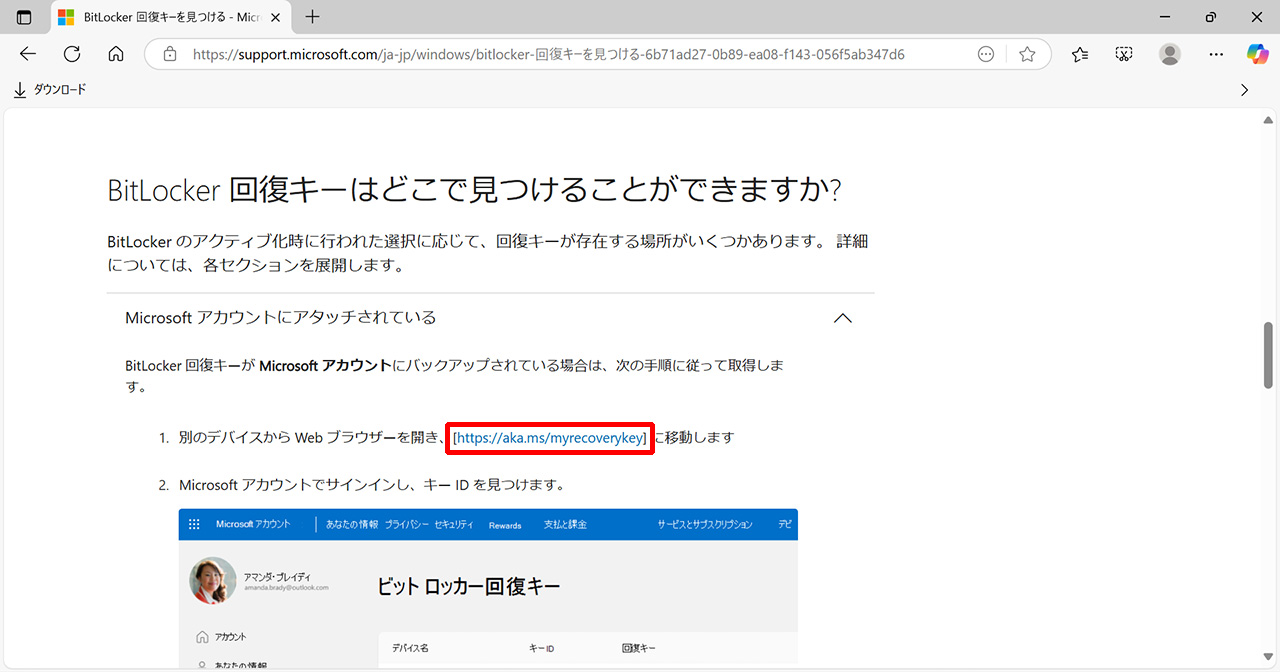This screenshot has height=672, width=1280.
Task: Click the app launcher grid in screenshot
Action: (x=194, y=525)
